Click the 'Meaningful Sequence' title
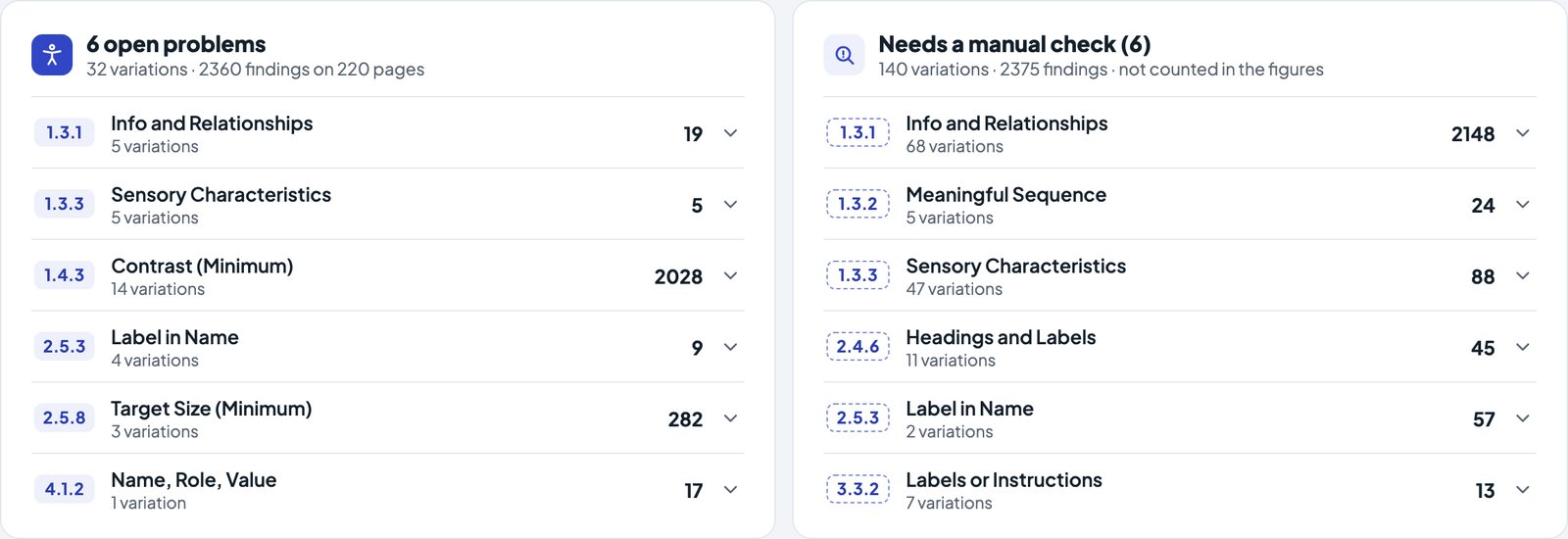The height and width of the screenshot is (539, 1568). [x=1005, y=195]
